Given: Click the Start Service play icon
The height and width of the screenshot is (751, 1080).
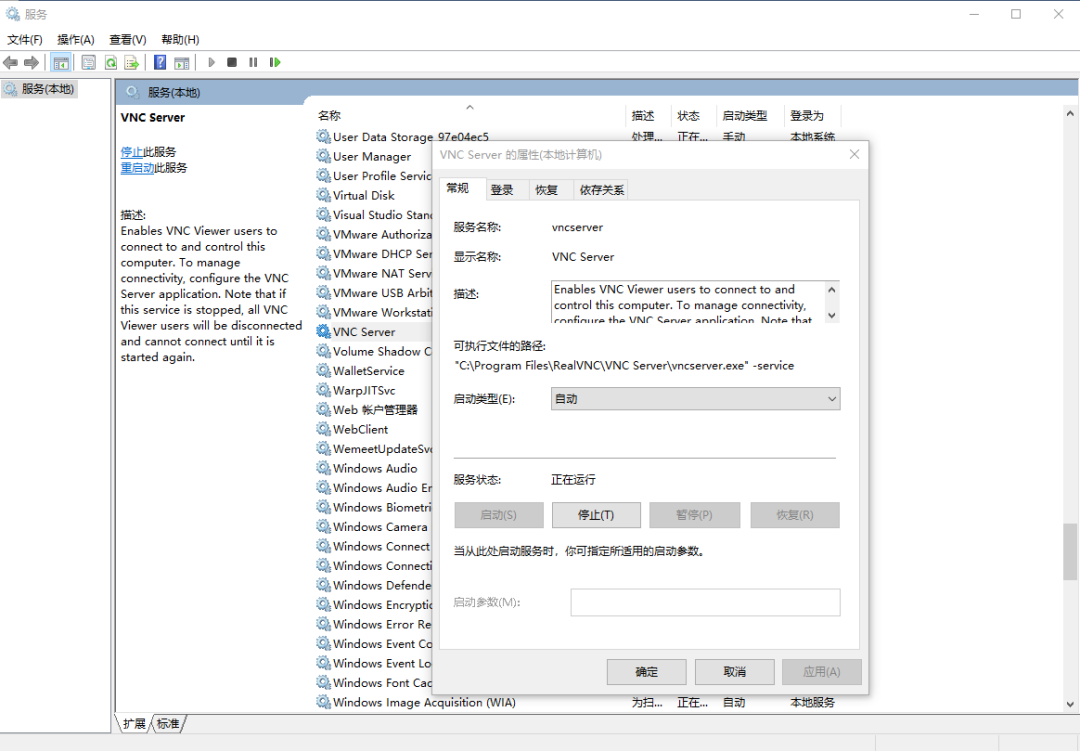Looking at the screenshot, I should point(211,63).
